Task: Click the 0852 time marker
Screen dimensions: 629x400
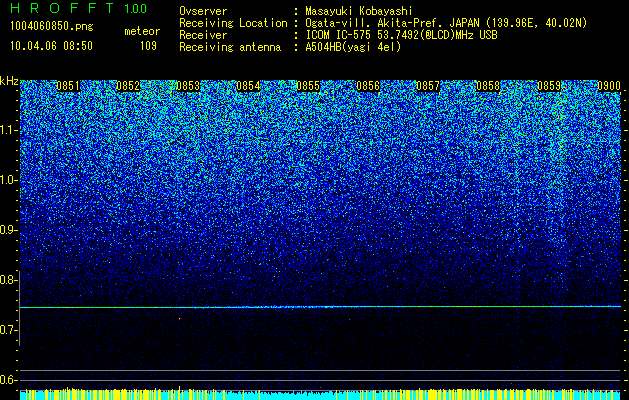Action: pos(128,86)
